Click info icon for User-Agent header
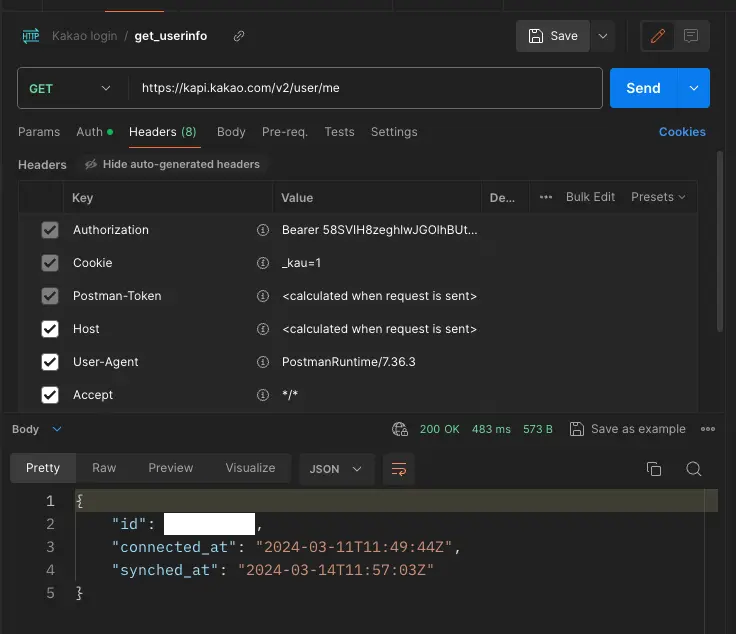Image resolution: width=736 pixels, height=634 pixels. pos(263,362)
